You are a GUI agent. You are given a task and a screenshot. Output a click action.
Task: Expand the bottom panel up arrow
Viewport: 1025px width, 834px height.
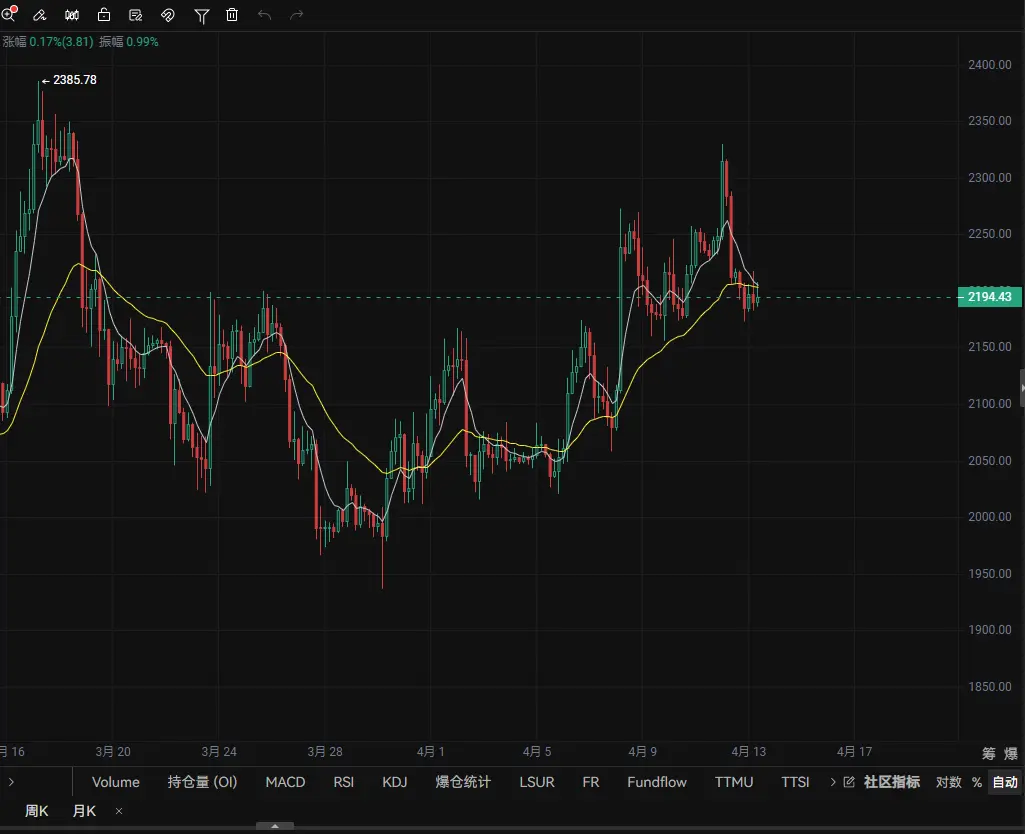(x=275, y=826)
